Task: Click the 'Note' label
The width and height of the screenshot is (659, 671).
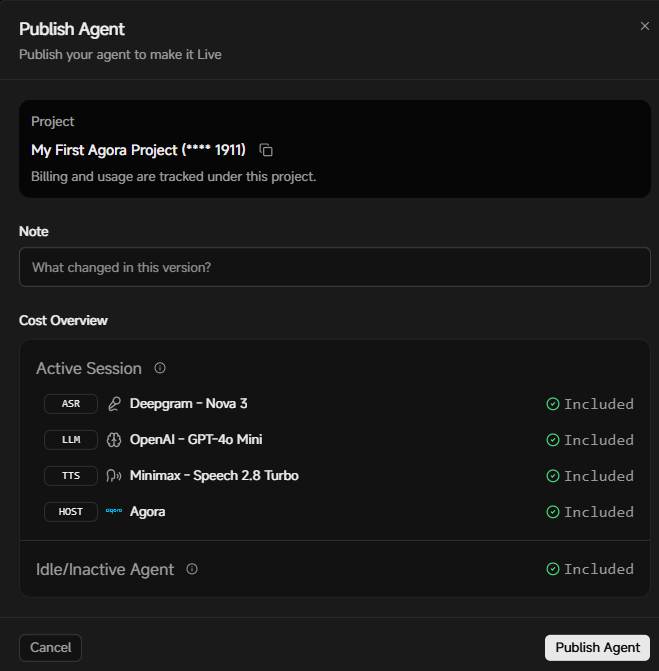Action: pyautogui.click(x=34, y=232)
